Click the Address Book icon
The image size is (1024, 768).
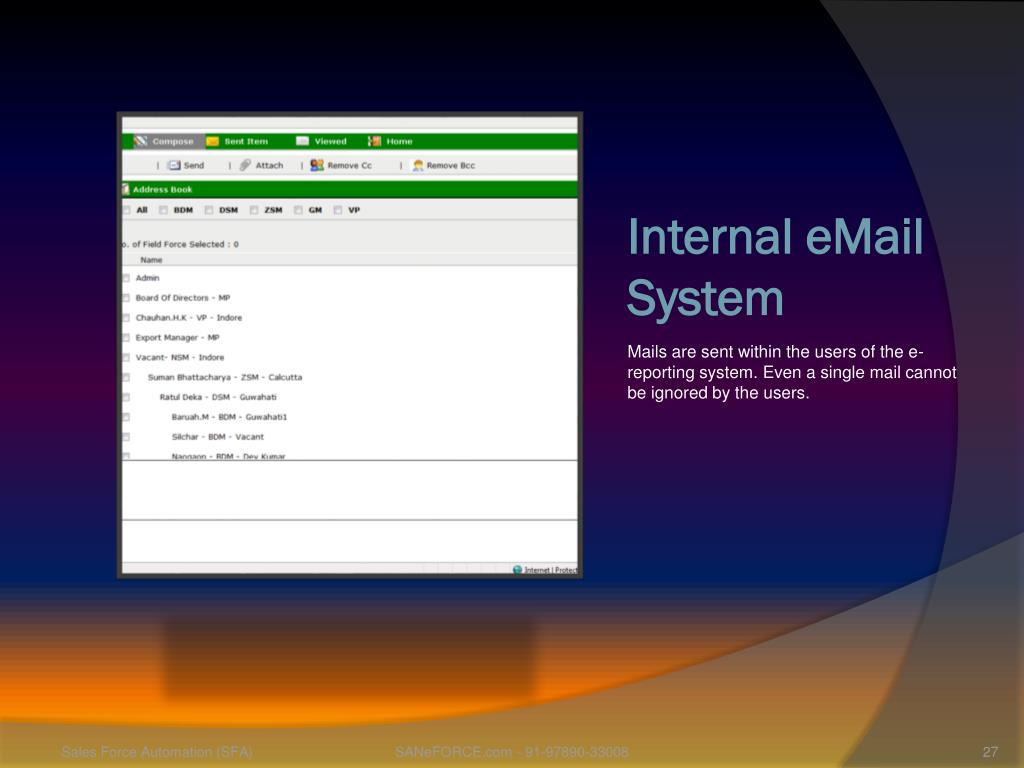coord(125,189)
